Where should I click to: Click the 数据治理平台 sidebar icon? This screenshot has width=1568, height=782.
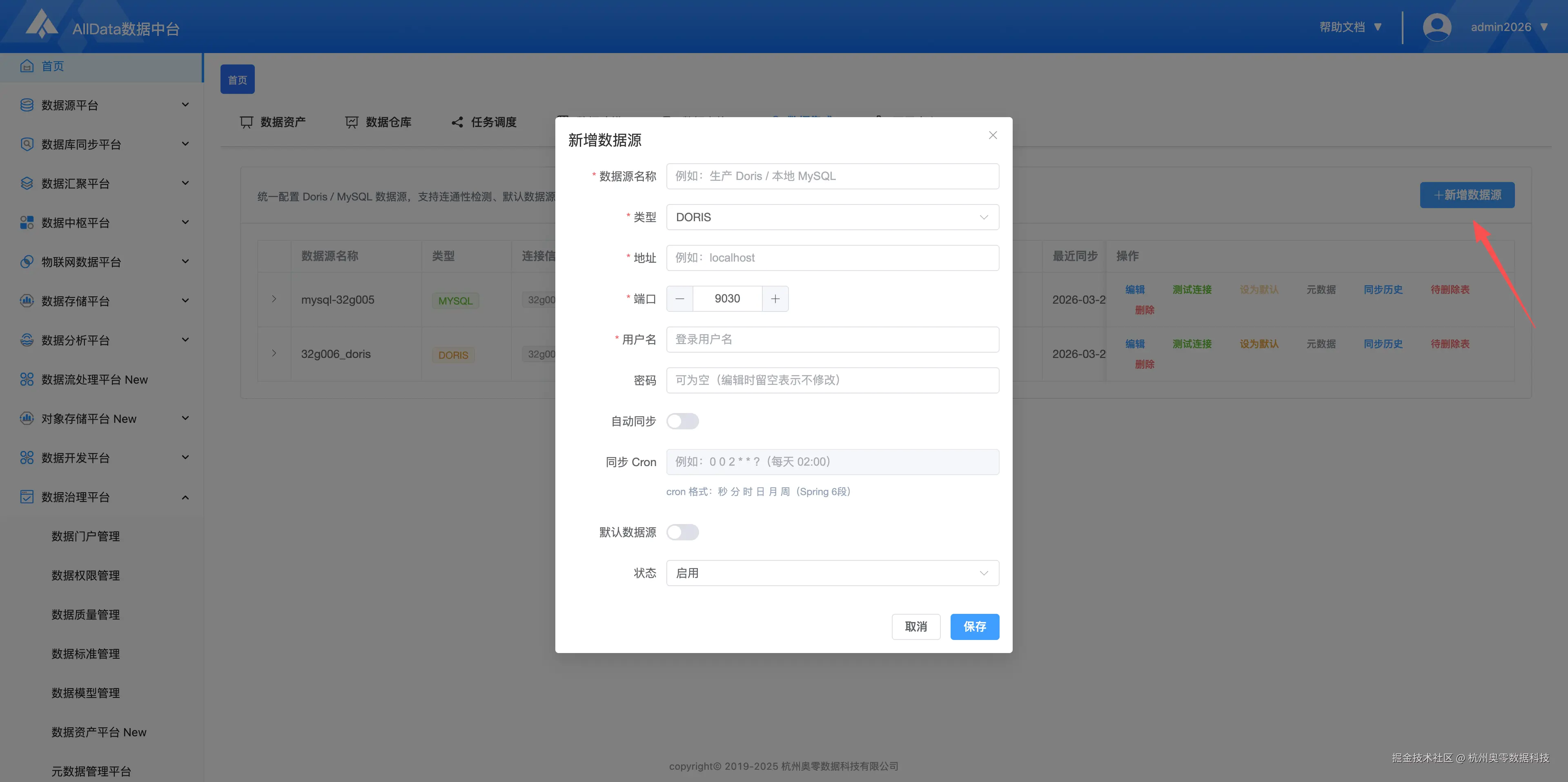click(x=27, y=497)
